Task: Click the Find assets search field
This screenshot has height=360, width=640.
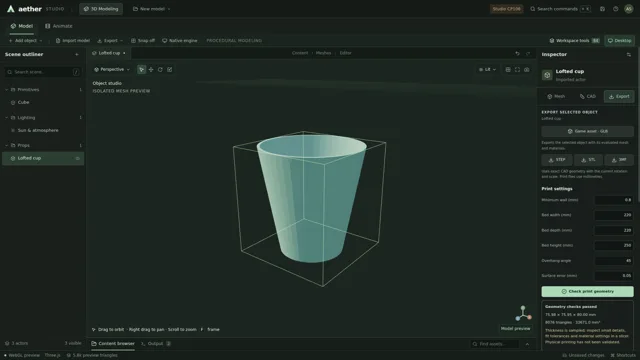Action: (495, 344)
